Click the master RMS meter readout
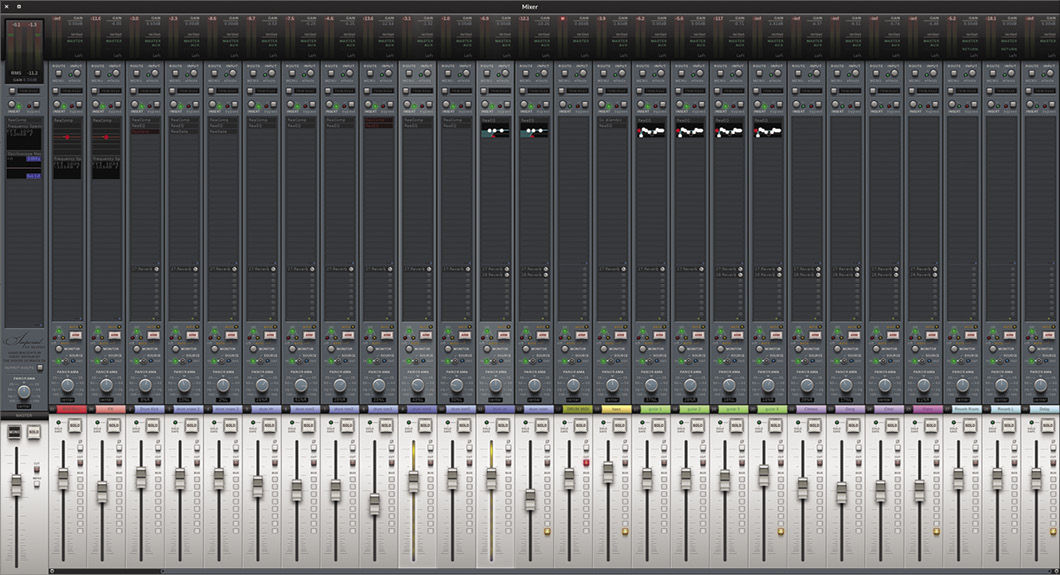The width and height of the screenshot is (1060, 575). pyautogui.click(x=24, y=73)
